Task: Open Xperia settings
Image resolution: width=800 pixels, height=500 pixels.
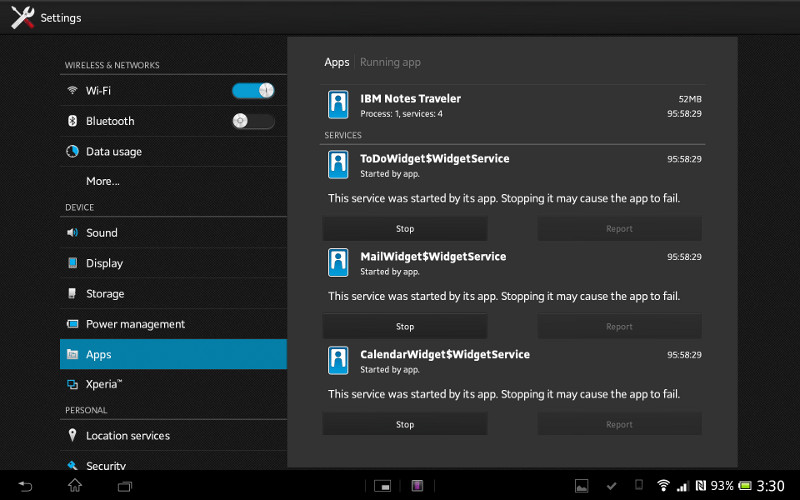Action: [173, 384]
